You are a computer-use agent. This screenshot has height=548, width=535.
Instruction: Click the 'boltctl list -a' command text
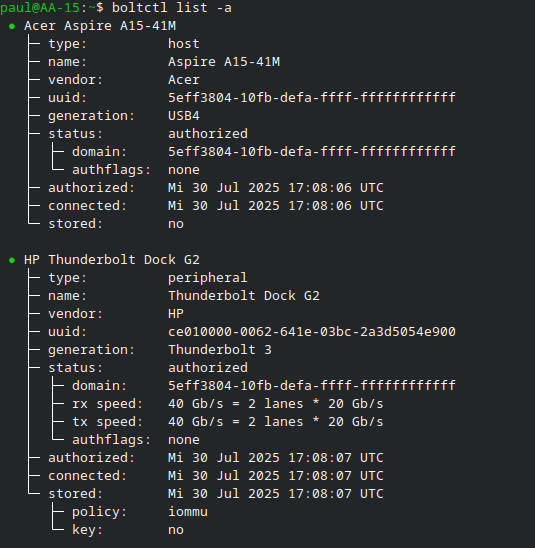point(172,8)
